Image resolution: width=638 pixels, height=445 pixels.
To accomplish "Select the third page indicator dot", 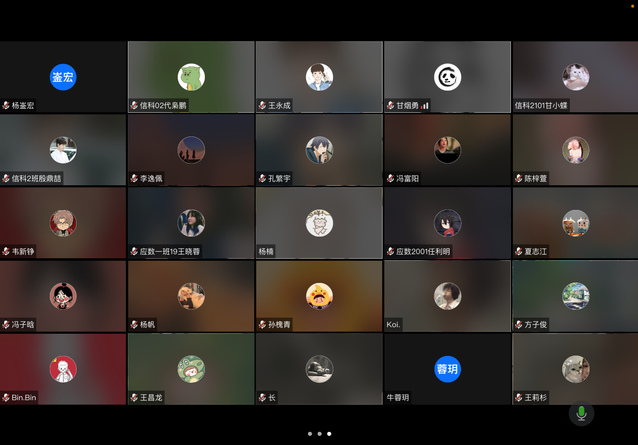I will pyautogui.click(x=329, y=434).
